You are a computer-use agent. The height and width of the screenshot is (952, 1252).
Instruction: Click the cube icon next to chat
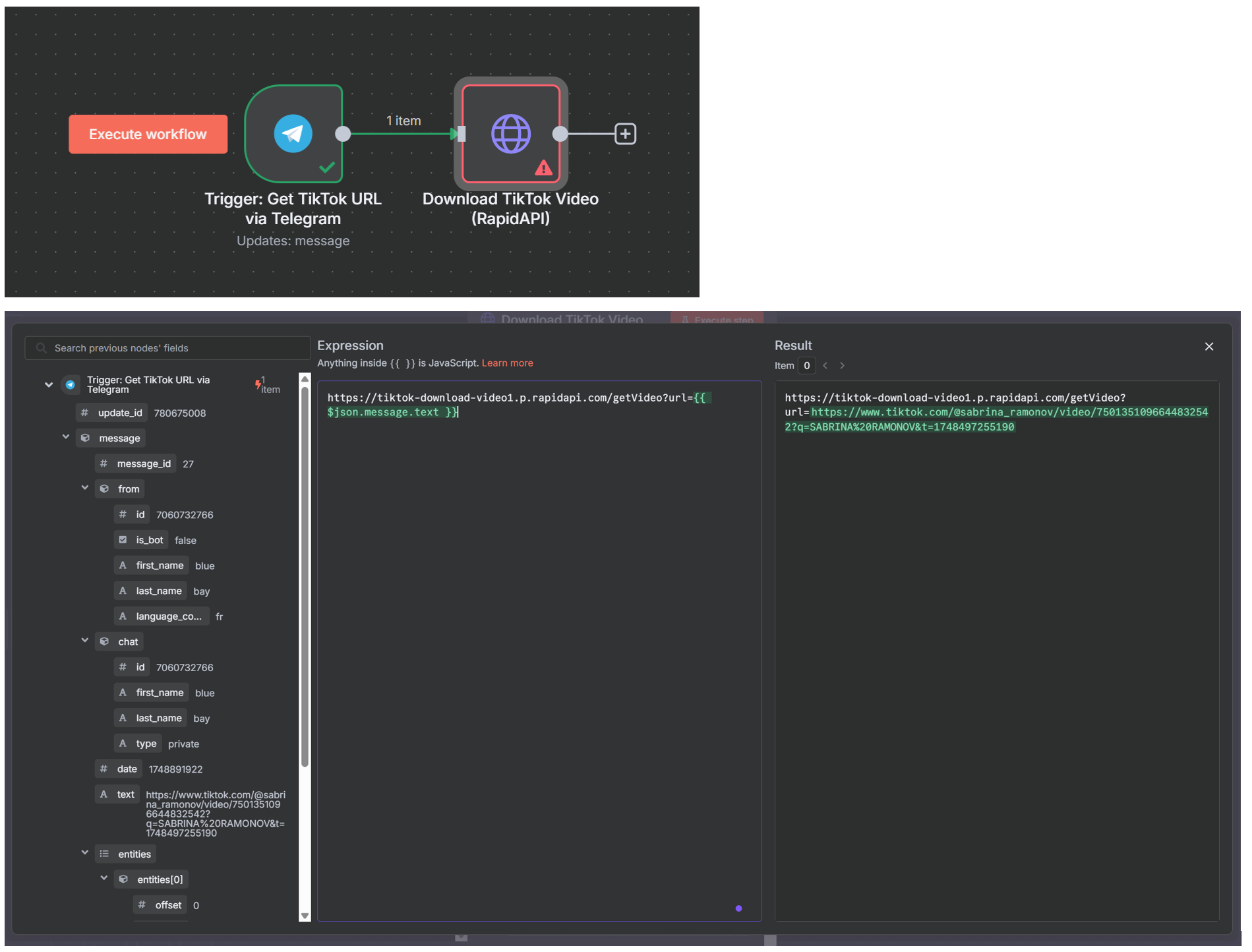[104, 641]
